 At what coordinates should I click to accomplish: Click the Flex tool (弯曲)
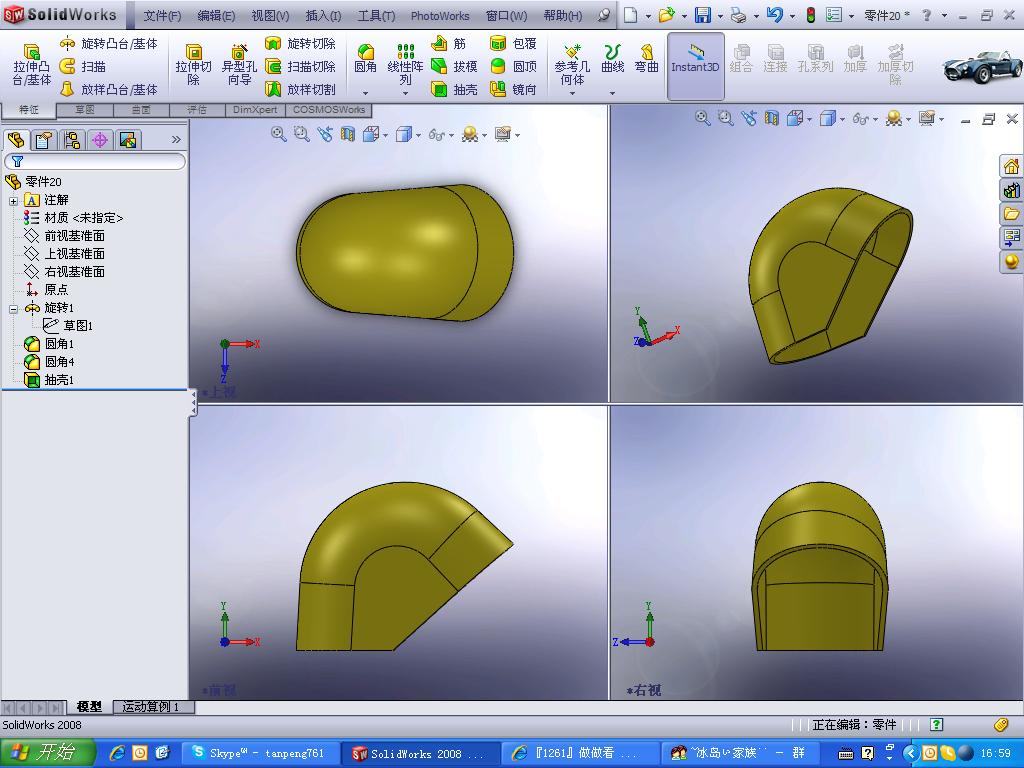point(647,59)
